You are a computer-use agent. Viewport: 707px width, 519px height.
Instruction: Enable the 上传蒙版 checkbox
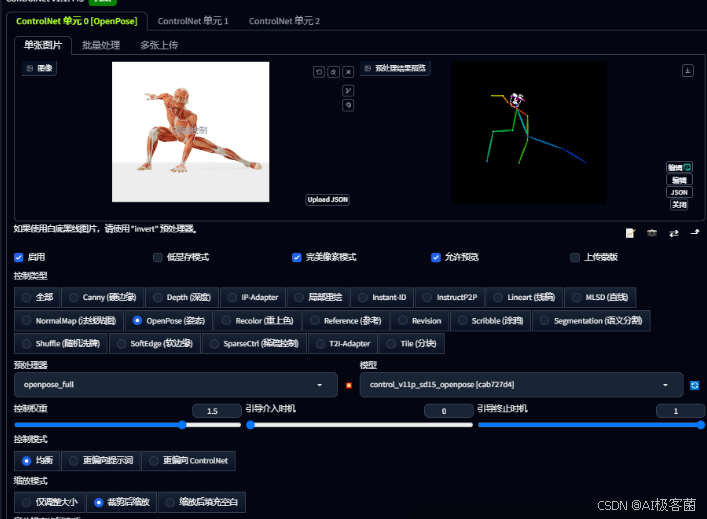(575, 257)
